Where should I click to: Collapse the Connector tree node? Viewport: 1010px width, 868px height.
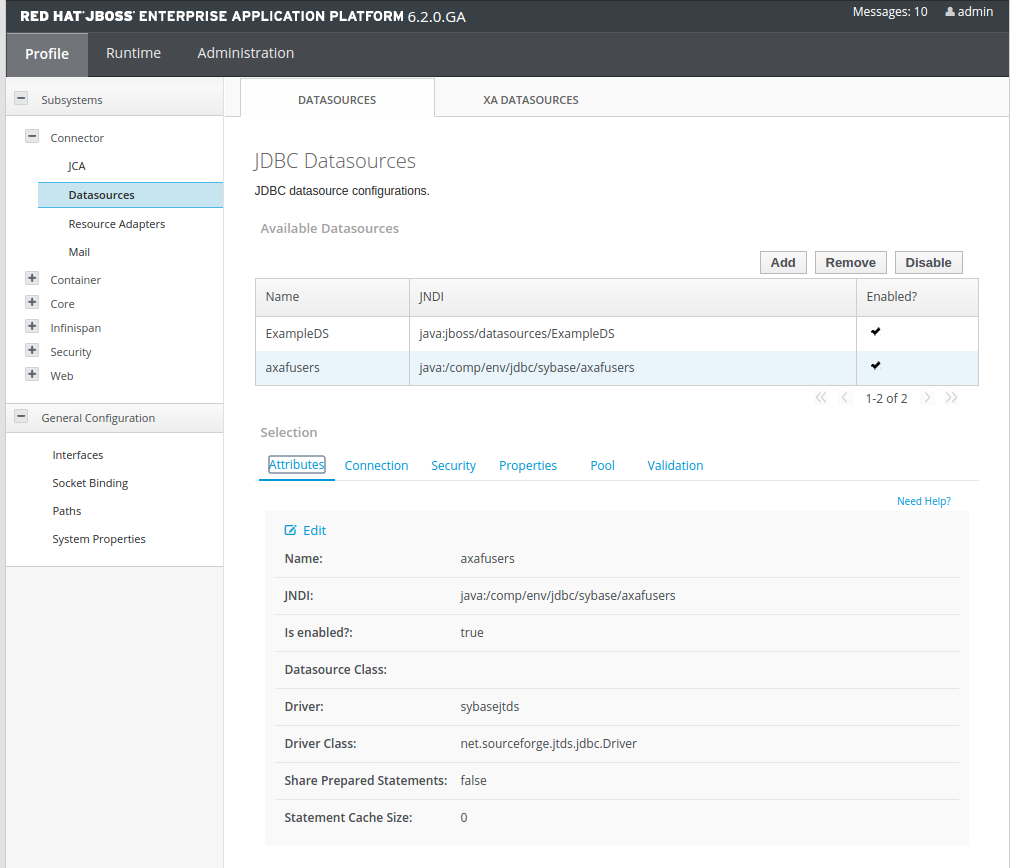32,137
